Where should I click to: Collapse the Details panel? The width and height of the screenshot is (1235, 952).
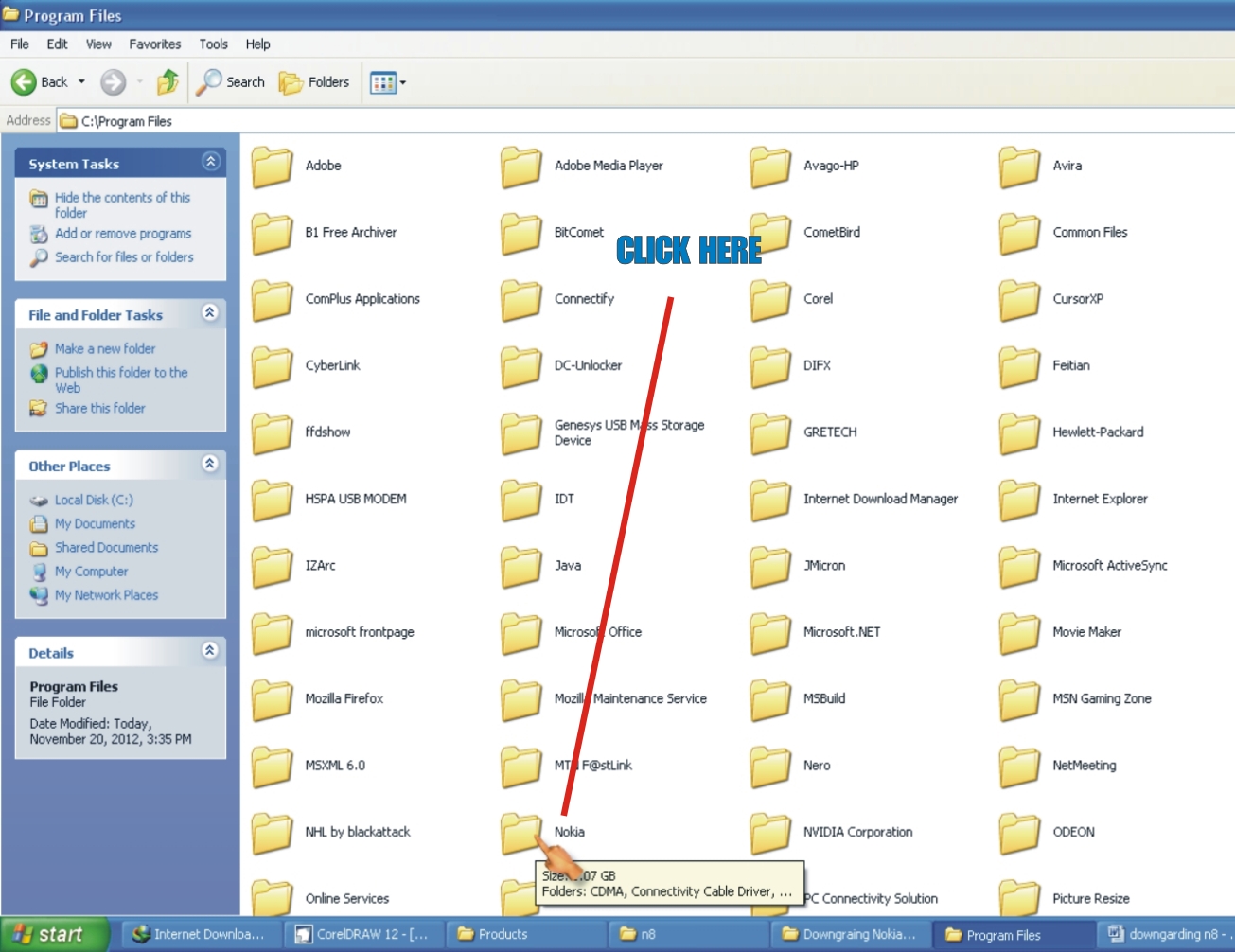pos(211,651)
